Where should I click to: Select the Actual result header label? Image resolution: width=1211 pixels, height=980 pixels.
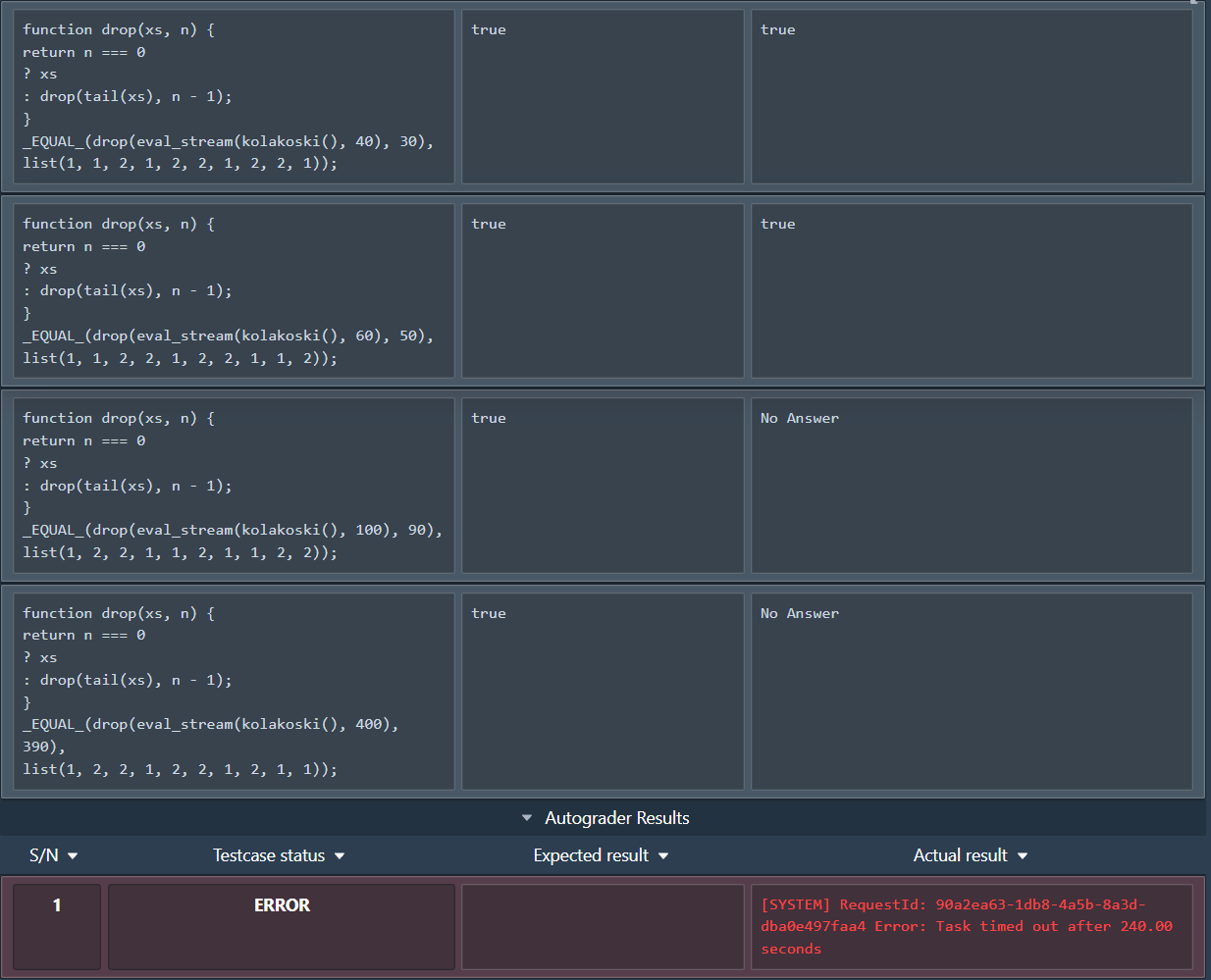[960, 855]
